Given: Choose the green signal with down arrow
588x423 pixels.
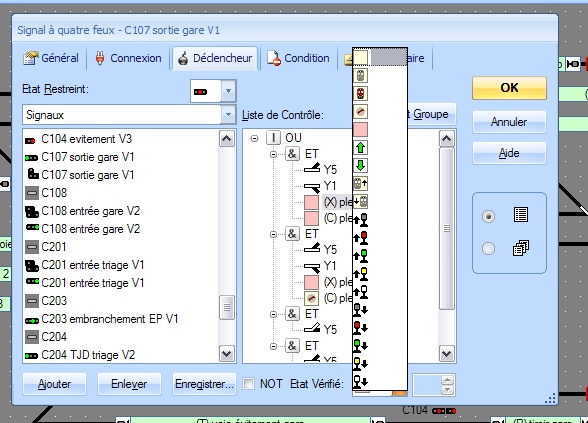Looking at the screenshot, I should [x=360, y=345].
